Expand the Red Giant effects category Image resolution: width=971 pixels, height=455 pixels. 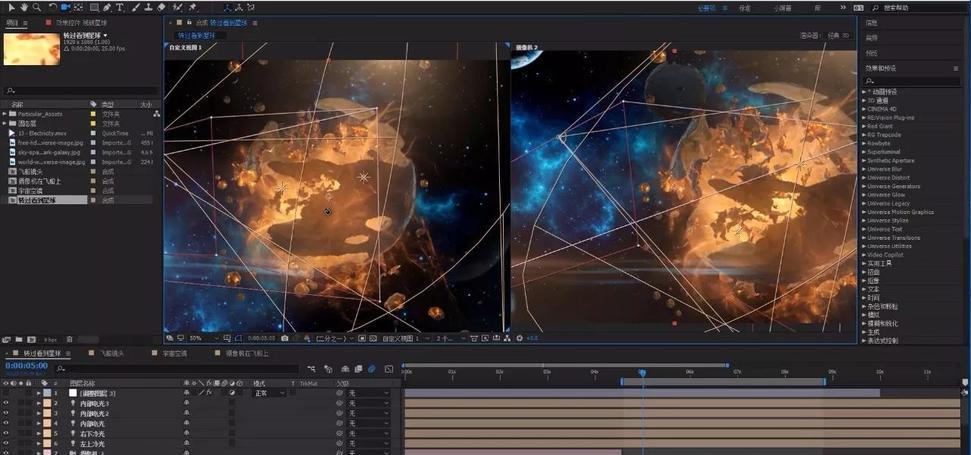click(864, 126)
